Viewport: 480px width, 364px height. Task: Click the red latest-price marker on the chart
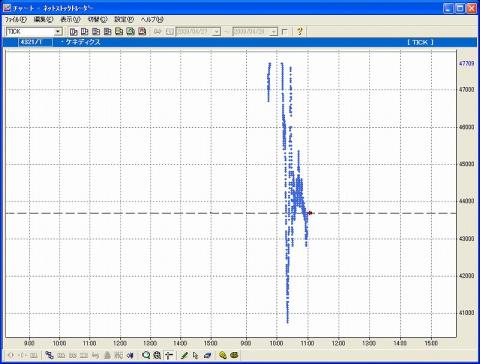(x=310, y=213)
